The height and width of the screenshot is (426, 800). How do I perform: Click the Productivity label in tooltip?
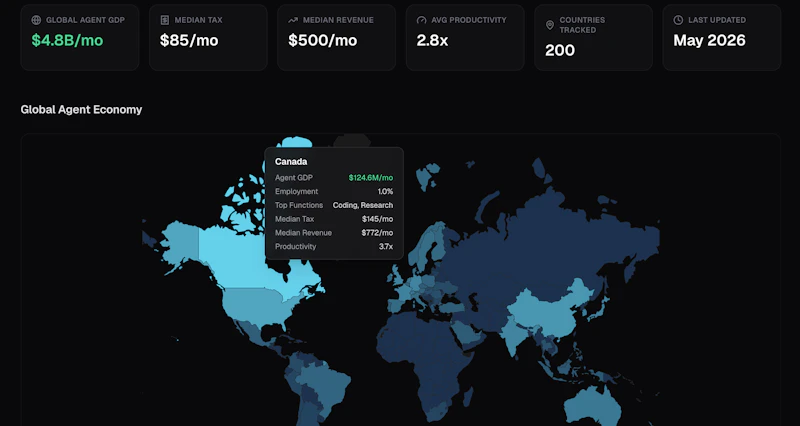tap(295, 246)
